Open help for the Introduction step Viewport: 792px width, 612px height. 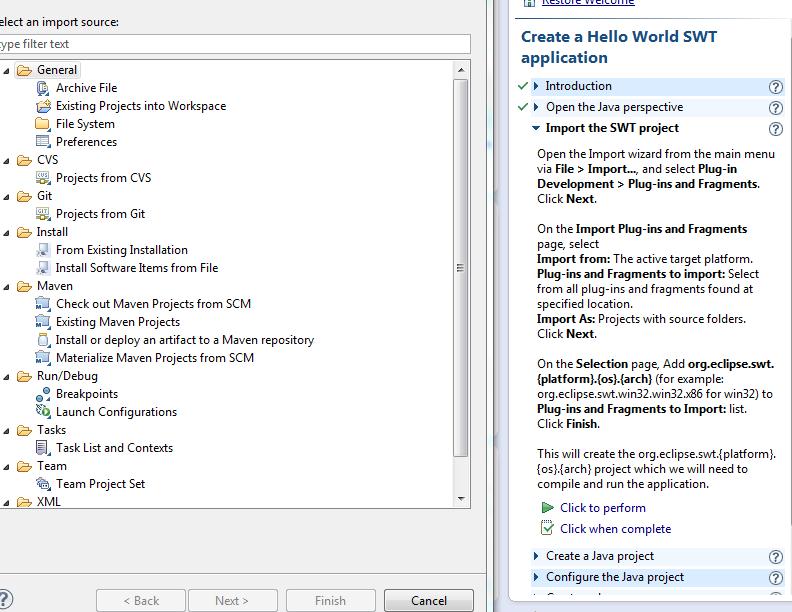(775, 87)
